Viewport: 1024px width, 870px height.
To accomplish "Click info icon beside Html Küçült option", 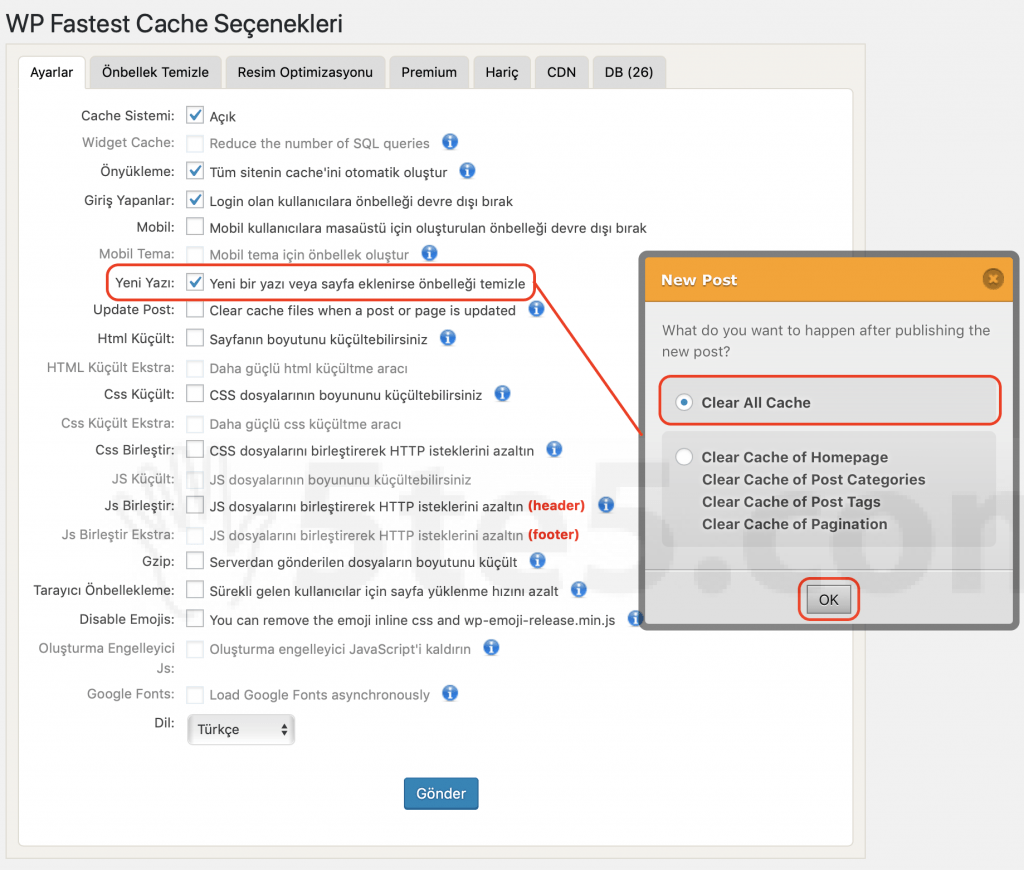I will (448, 338).
